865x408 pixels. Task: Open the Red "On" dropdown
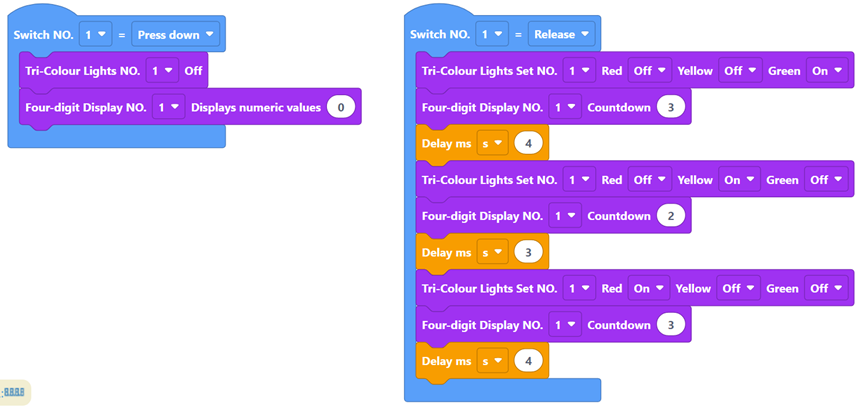click(x=647, y=288)
